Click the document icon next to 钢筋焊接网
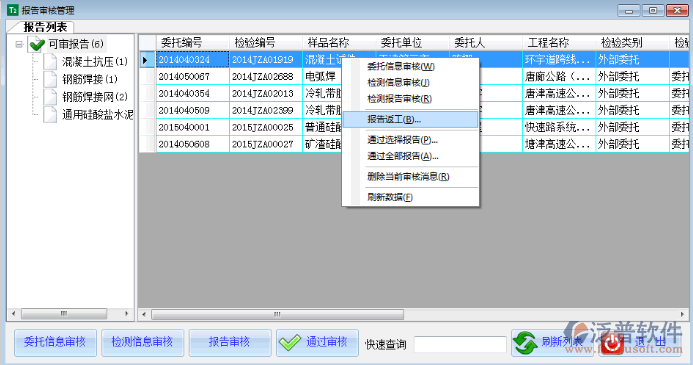 click(50, 97)
